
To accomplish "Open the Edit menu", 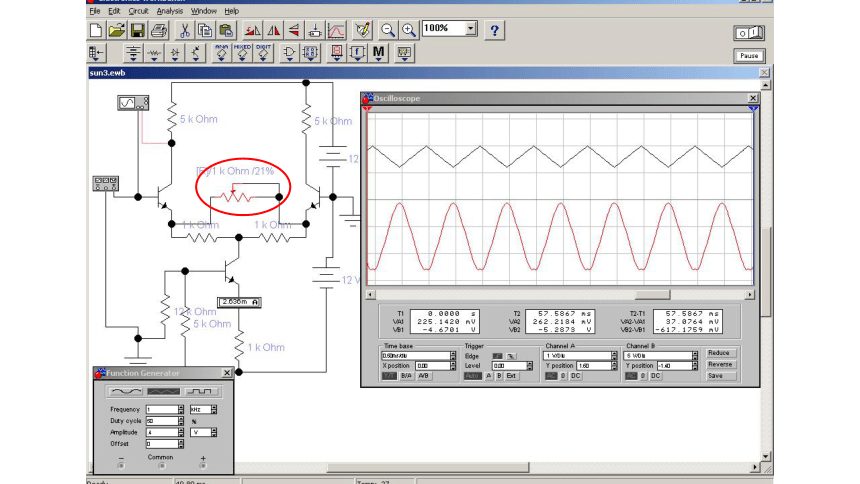I will pyautogui.click(x=114, y=11).
